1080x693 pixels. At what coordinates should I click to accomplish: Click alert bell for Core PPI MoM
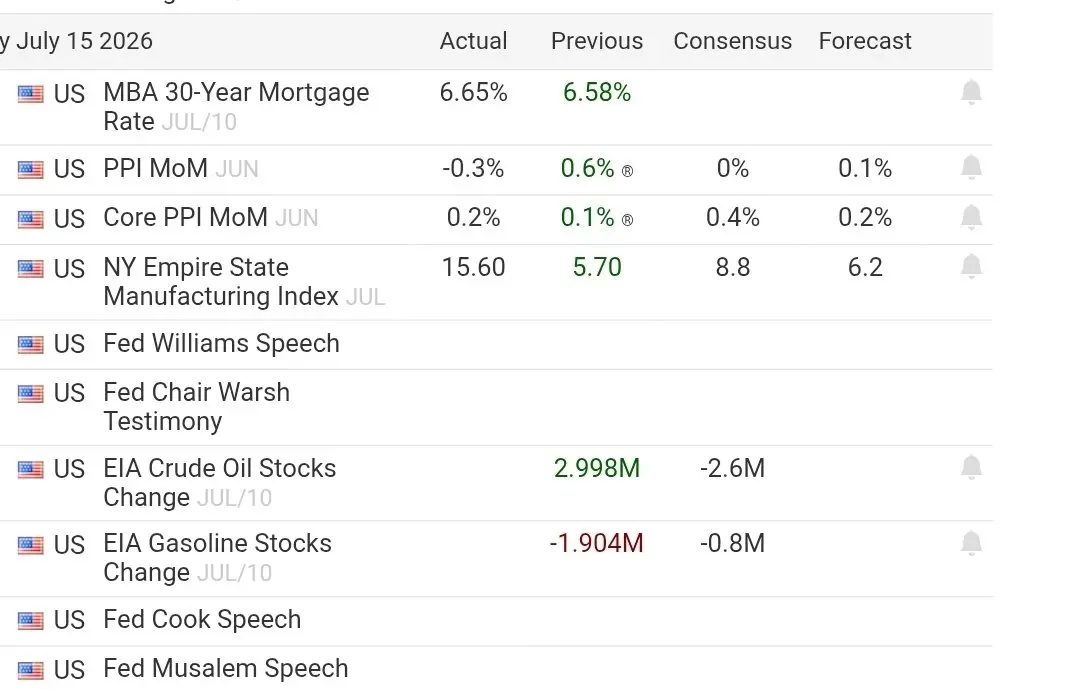click(971, 217)
